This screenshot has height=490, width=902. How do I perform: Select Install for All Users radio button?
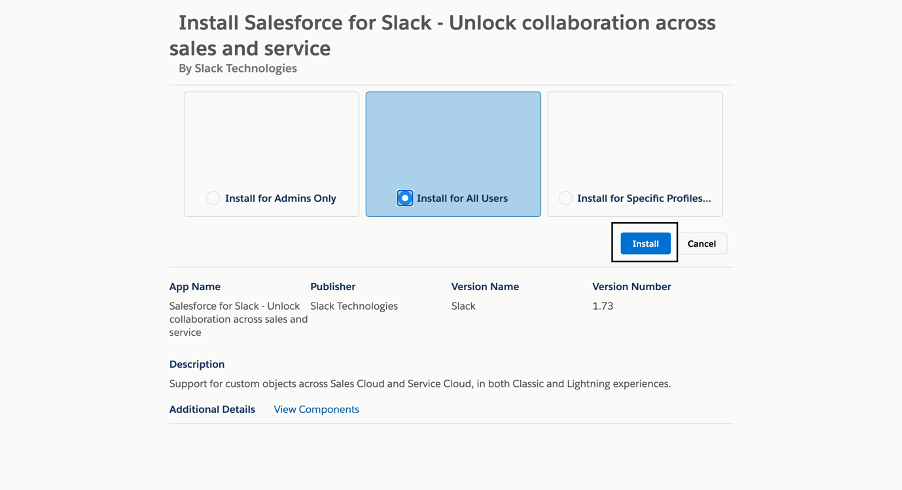(x=405, y=198)
